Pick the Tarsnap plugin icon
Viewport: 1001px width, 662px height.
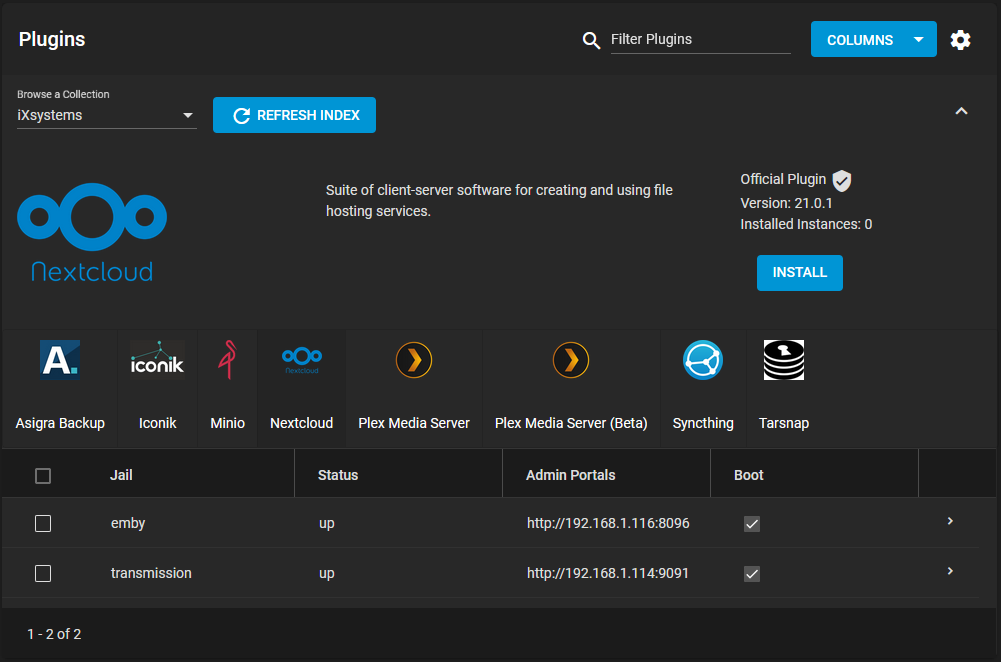[x=784, y=360]
